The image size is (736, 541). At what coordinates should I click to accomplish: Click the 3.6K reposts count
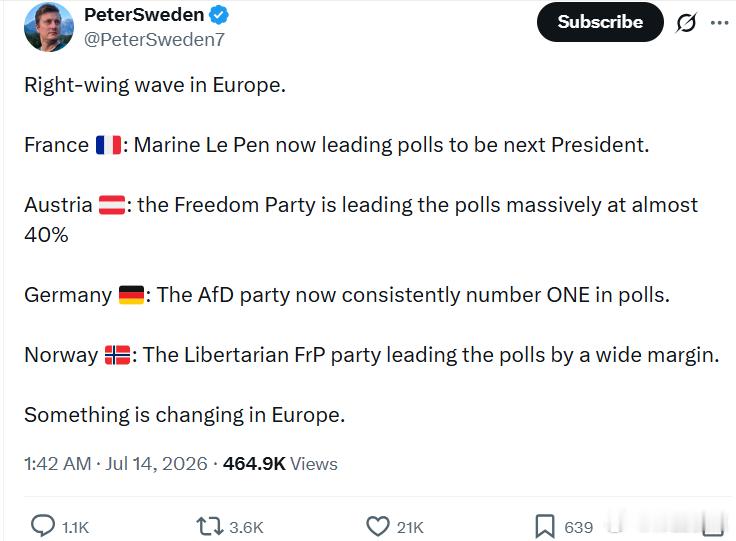pyautogui.click(x=246, y=527)
